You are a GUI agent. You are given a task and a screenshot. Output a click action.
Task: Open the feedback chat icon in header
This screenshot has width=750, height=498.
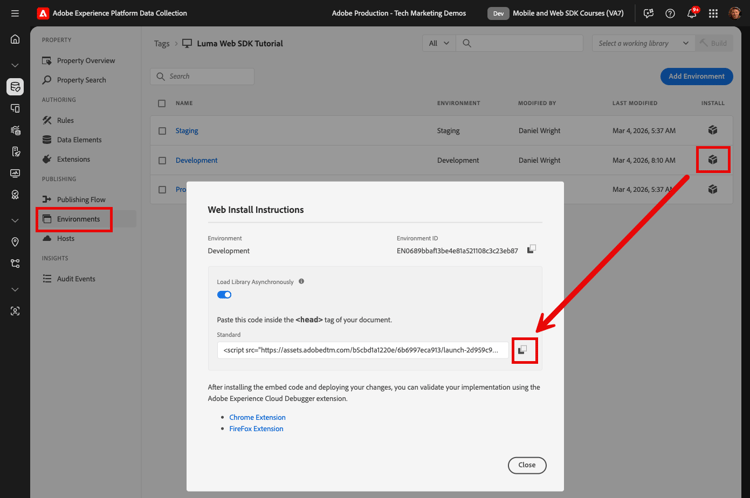click(648, 13)
